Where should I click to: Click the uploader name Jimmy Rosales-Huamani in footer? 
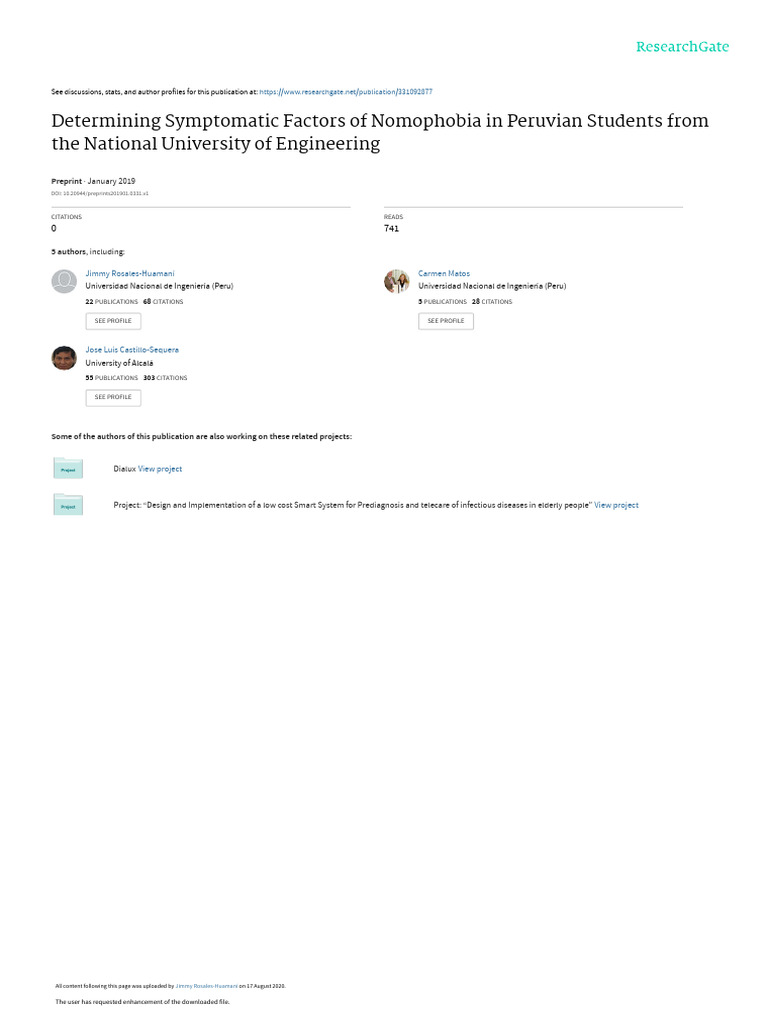206,986
